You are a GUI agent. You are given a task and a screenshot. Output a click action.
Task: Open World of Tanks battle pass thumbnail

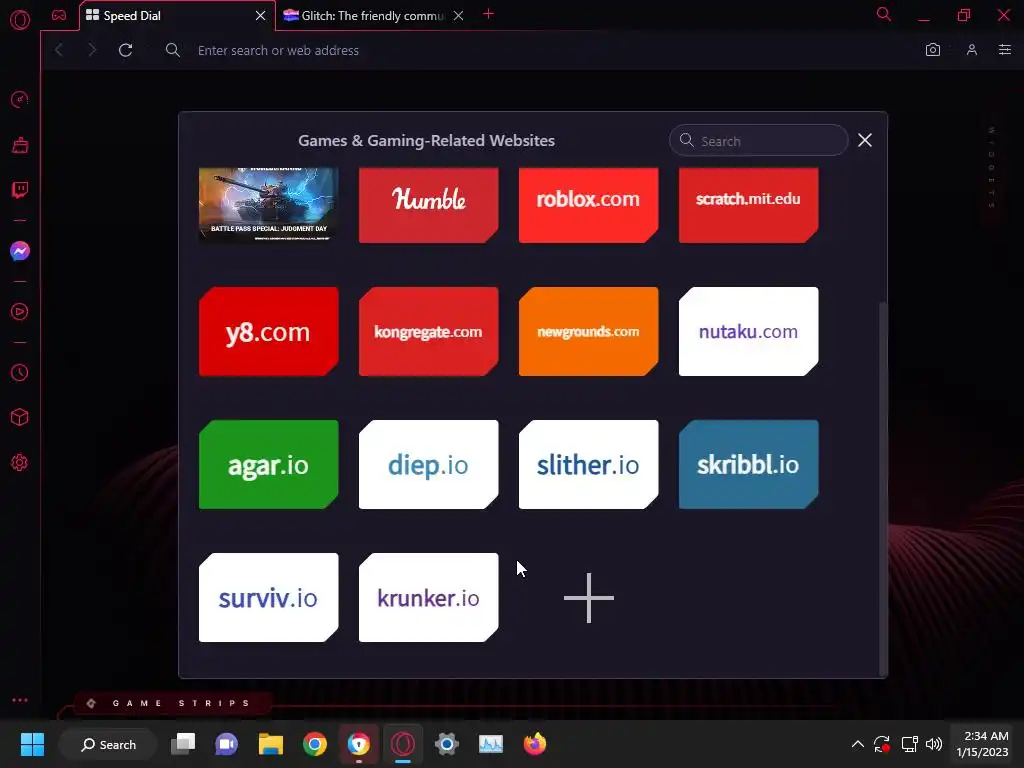click(268, 205)
